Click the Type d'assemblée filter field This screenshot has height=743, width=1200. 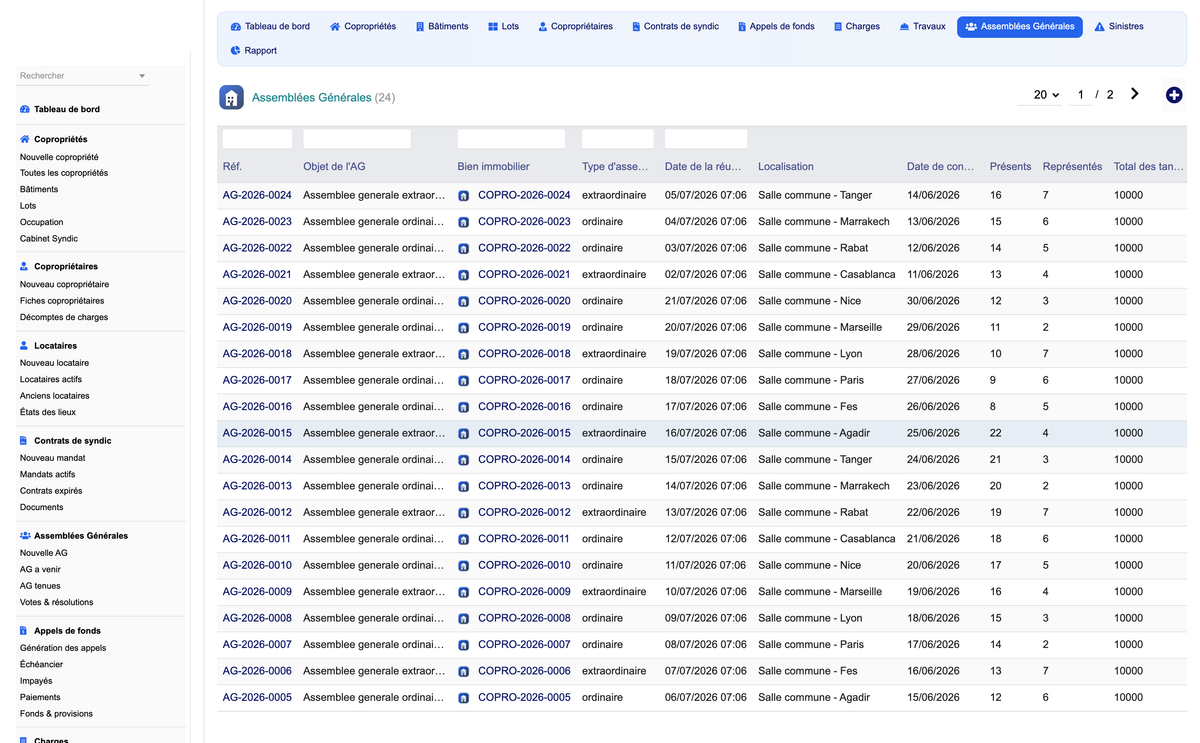(618, 139)
